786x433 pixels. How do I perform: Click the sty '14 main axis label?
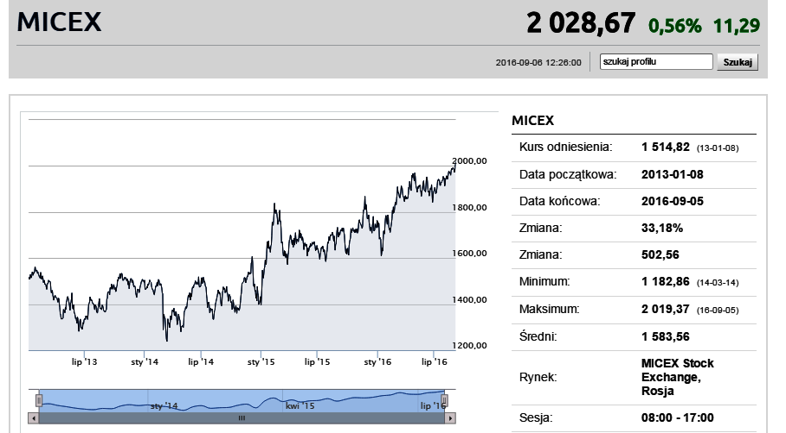[x=144, y=362]
